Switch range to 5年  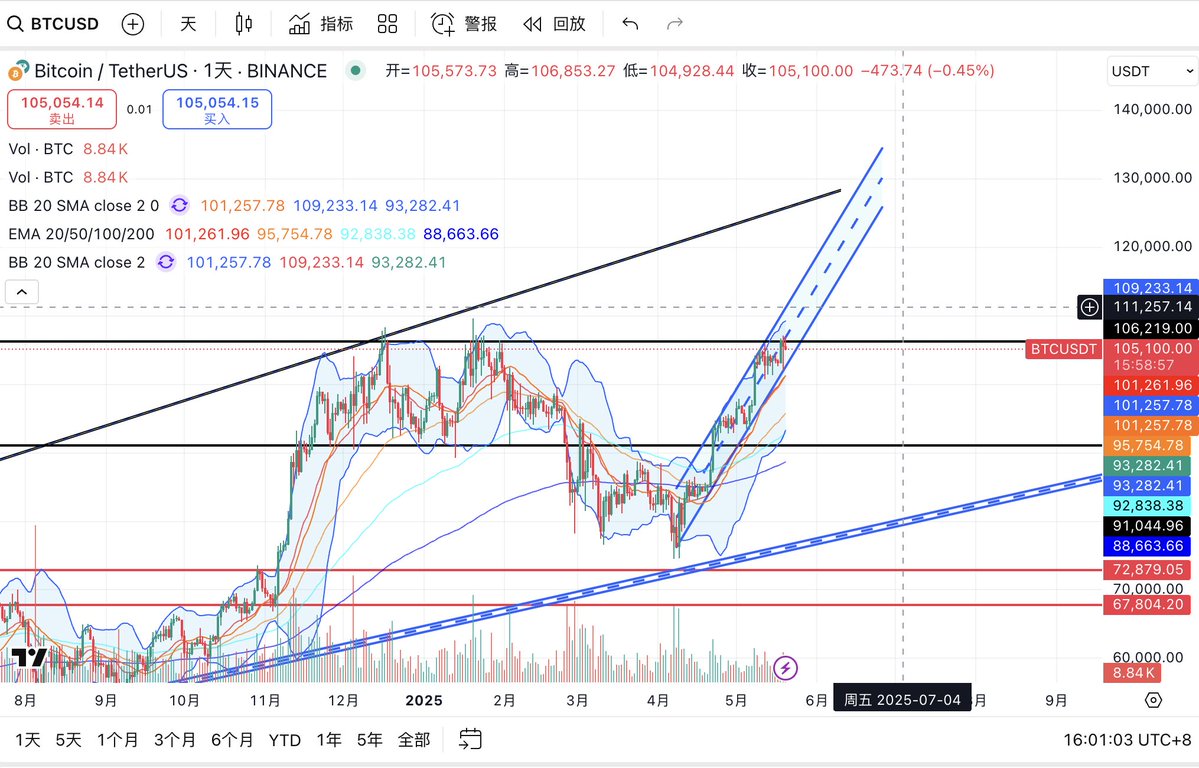[369, 740]
